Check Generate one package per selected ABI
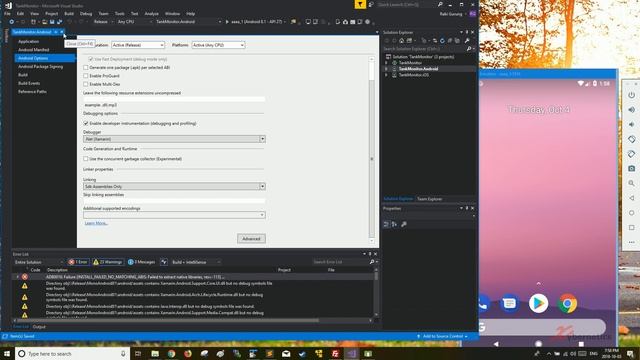The width and height of the screenshot is (640, 360). coord(86,67)
